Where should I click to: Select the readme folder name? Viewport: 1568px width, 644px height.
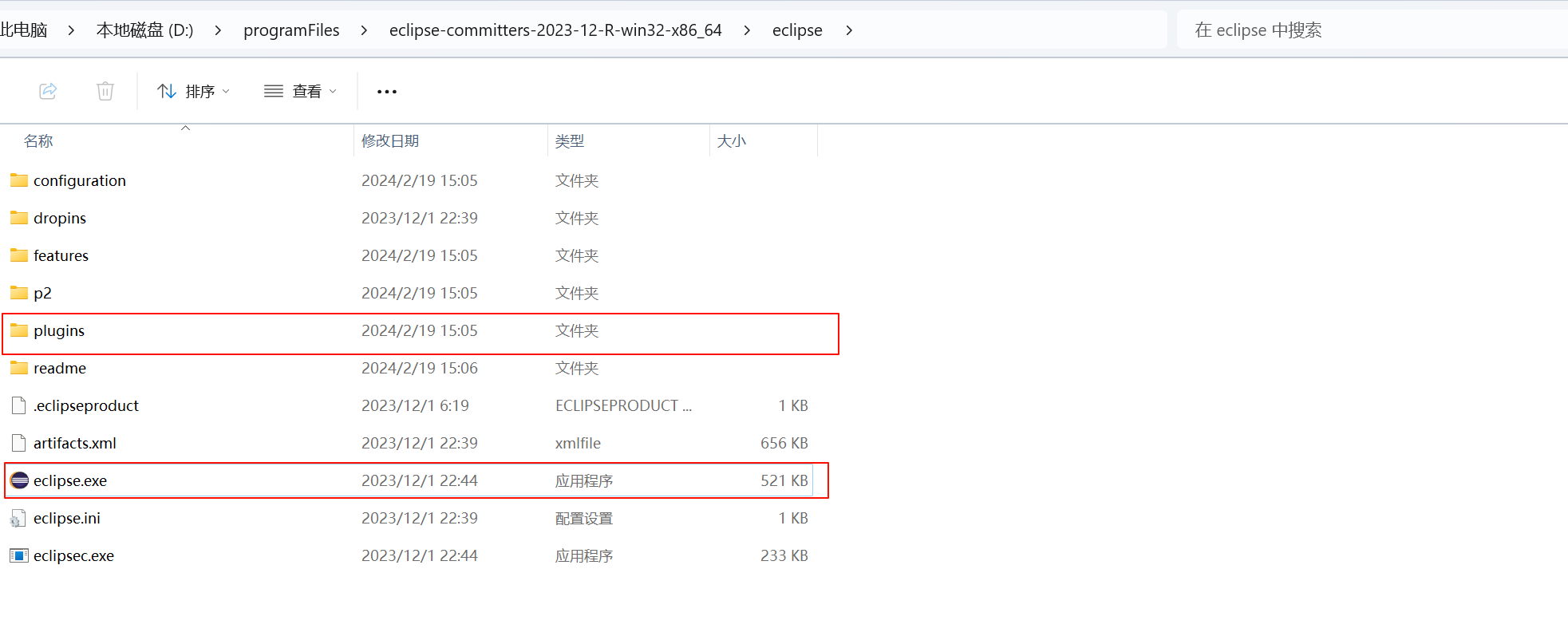60,368
